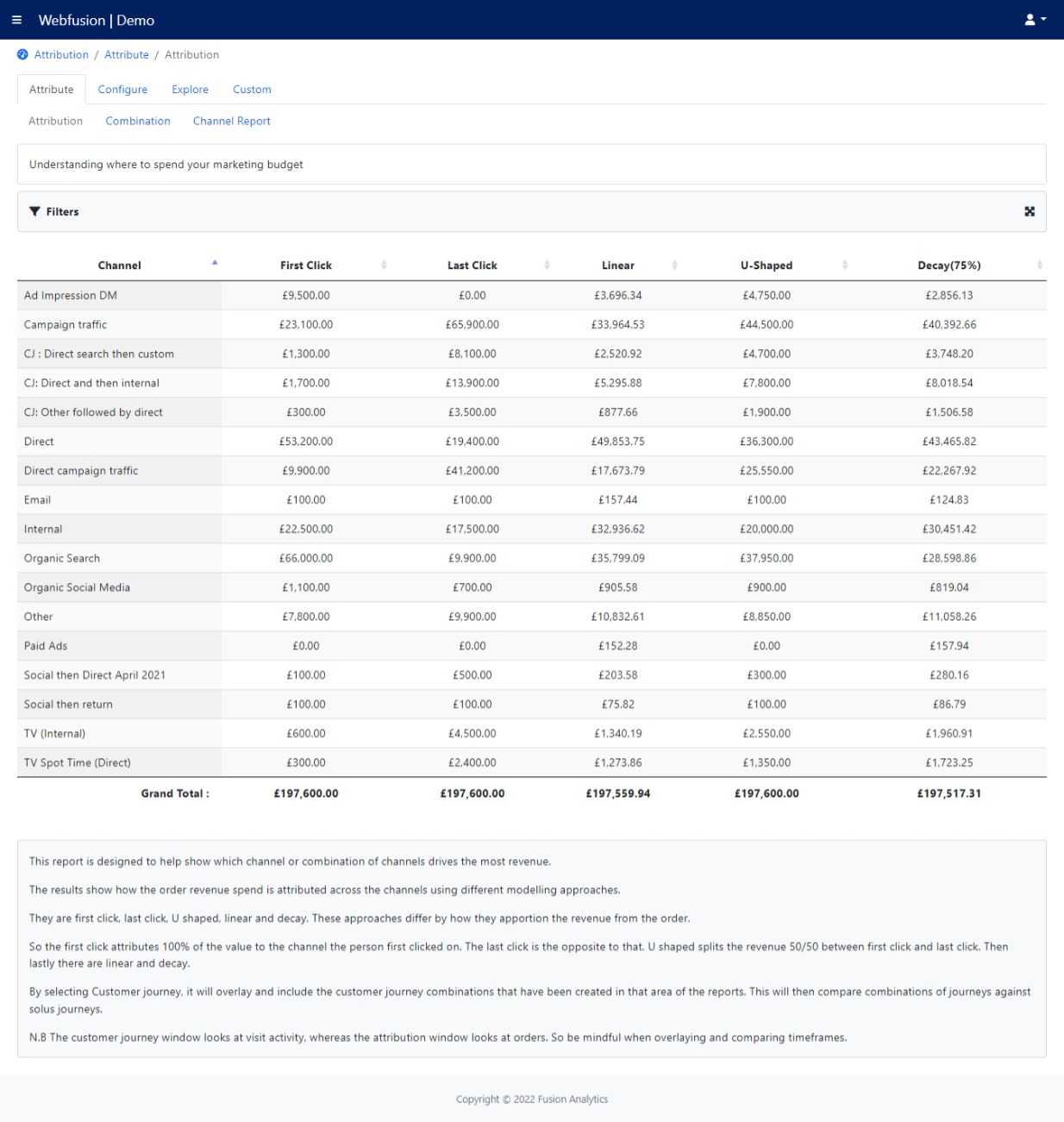Open the Channel Report sub-tab

pos(232,121)
